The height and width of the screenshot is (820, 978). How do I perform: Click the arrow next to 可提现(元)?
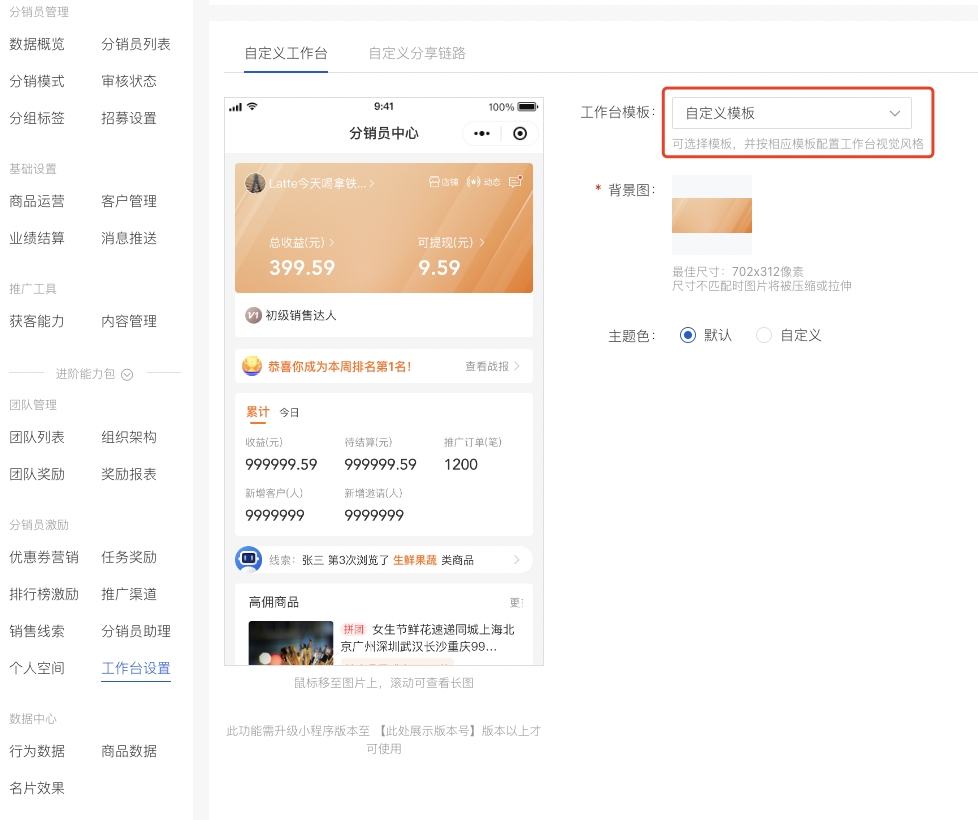(x=482, y=243)
